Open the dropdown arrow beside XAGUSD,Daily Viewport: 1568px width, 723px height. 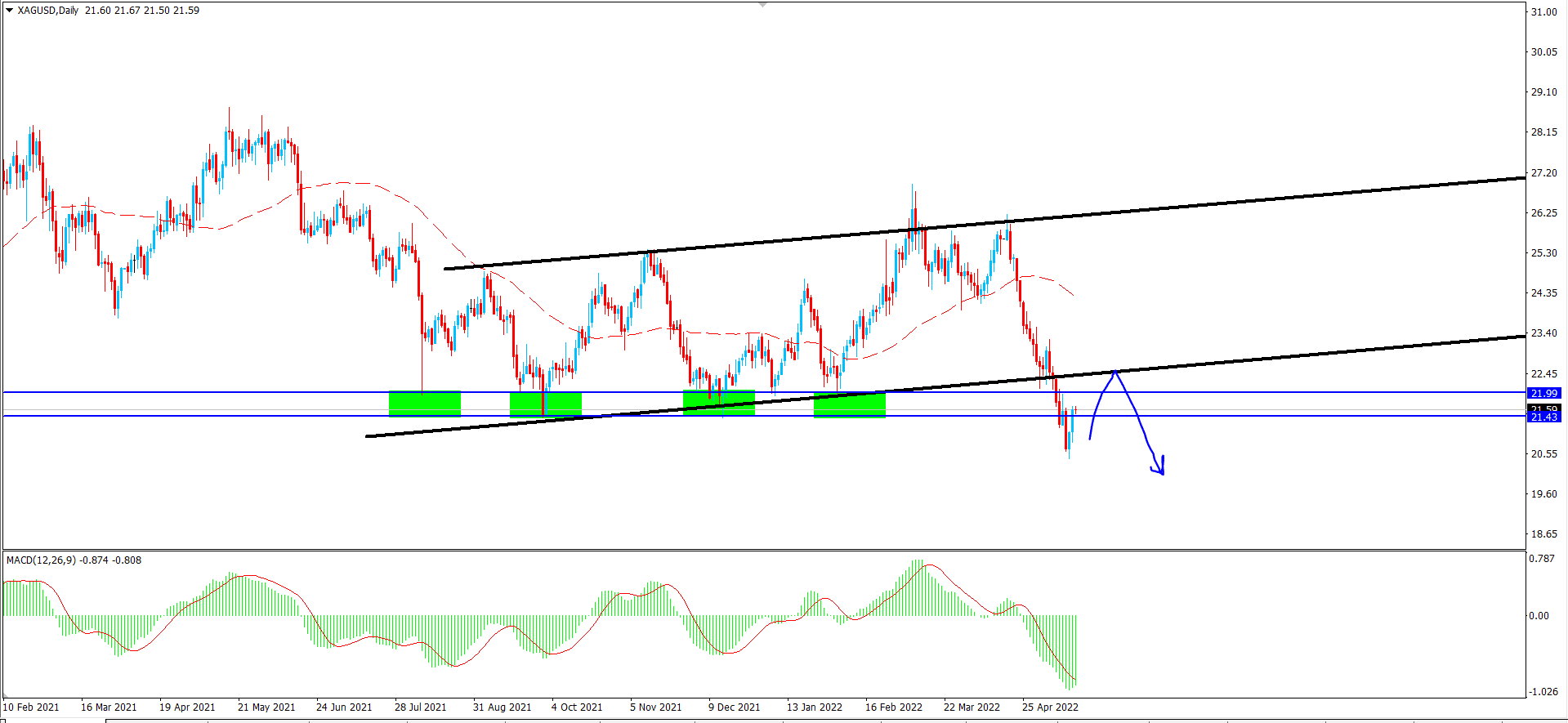(9, 11)
